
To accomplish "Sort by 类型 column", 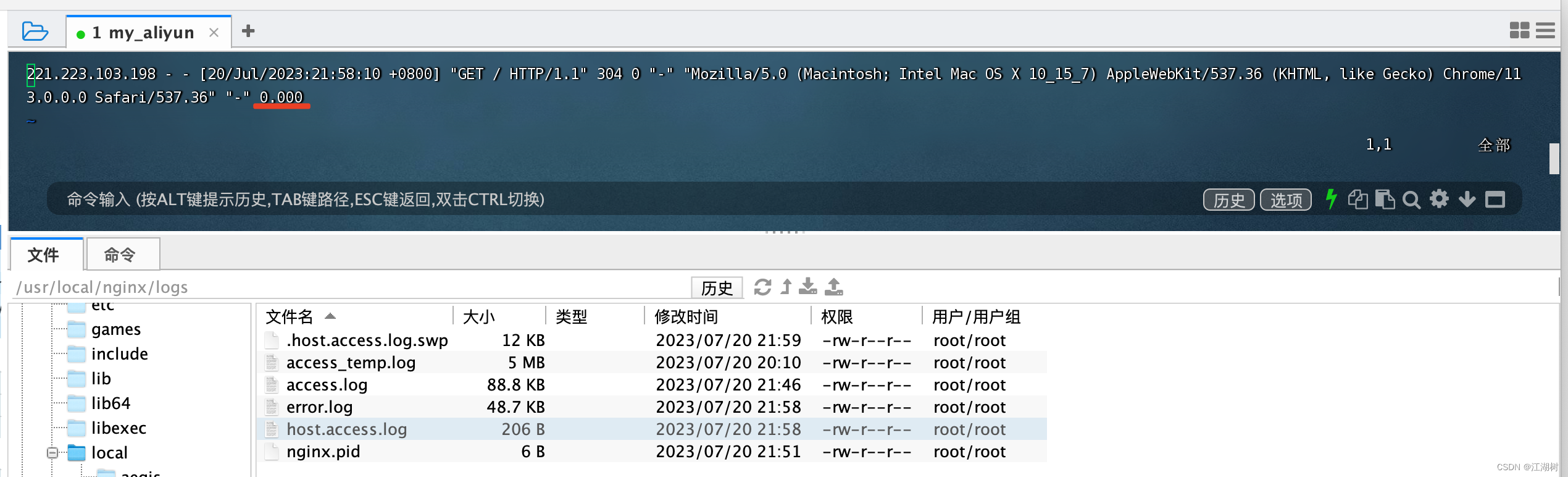I will (595, 317).
